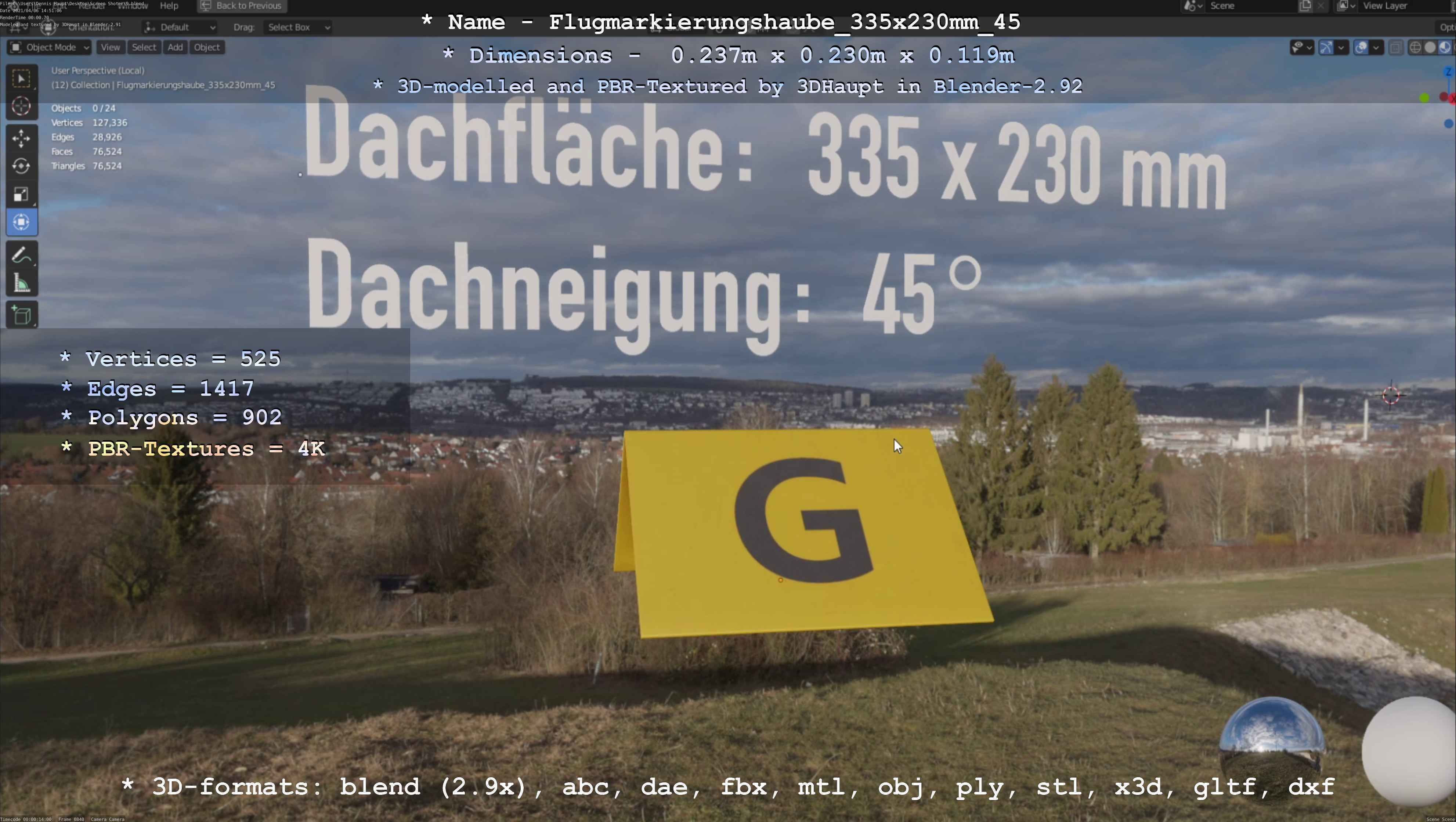Open the Object Mode dropdown
This screenshot has width=1456, height=822.
[x=49, y=47]
